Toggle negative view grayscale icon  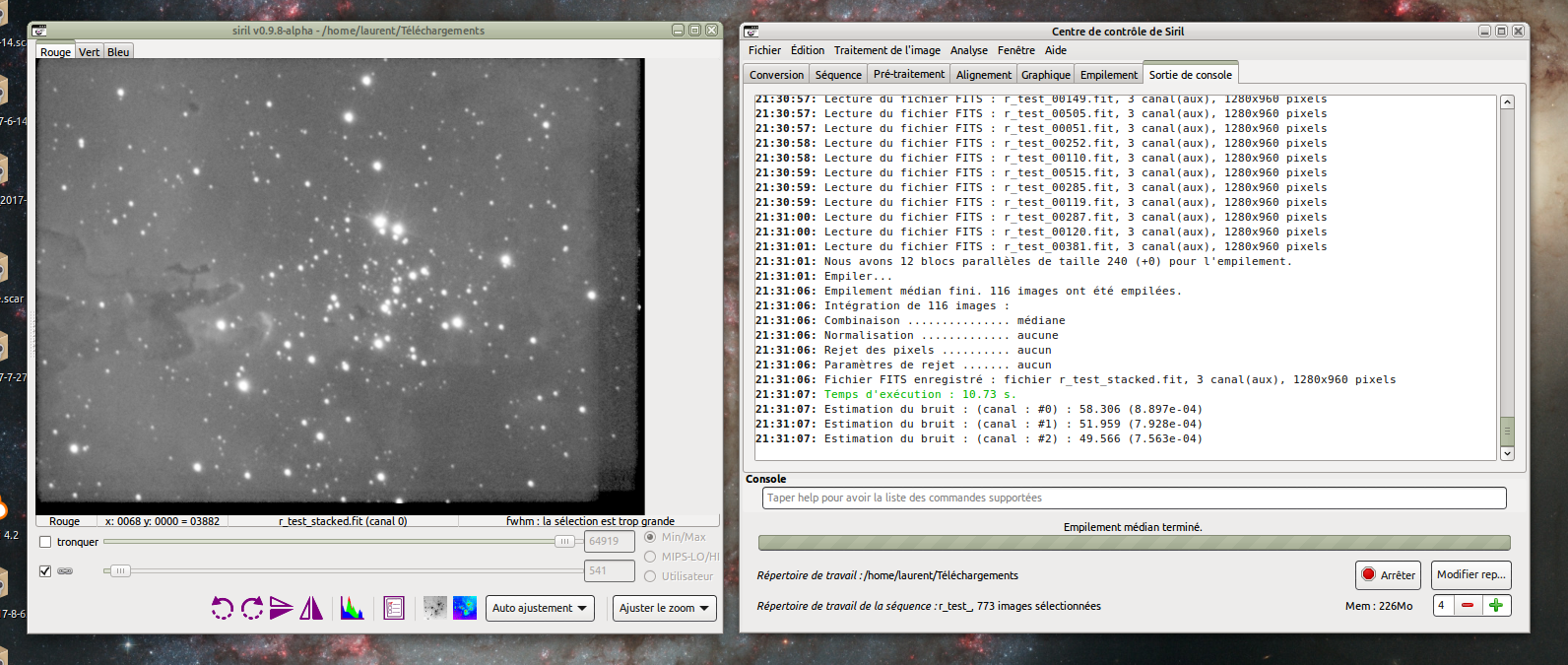pos(434,608)
